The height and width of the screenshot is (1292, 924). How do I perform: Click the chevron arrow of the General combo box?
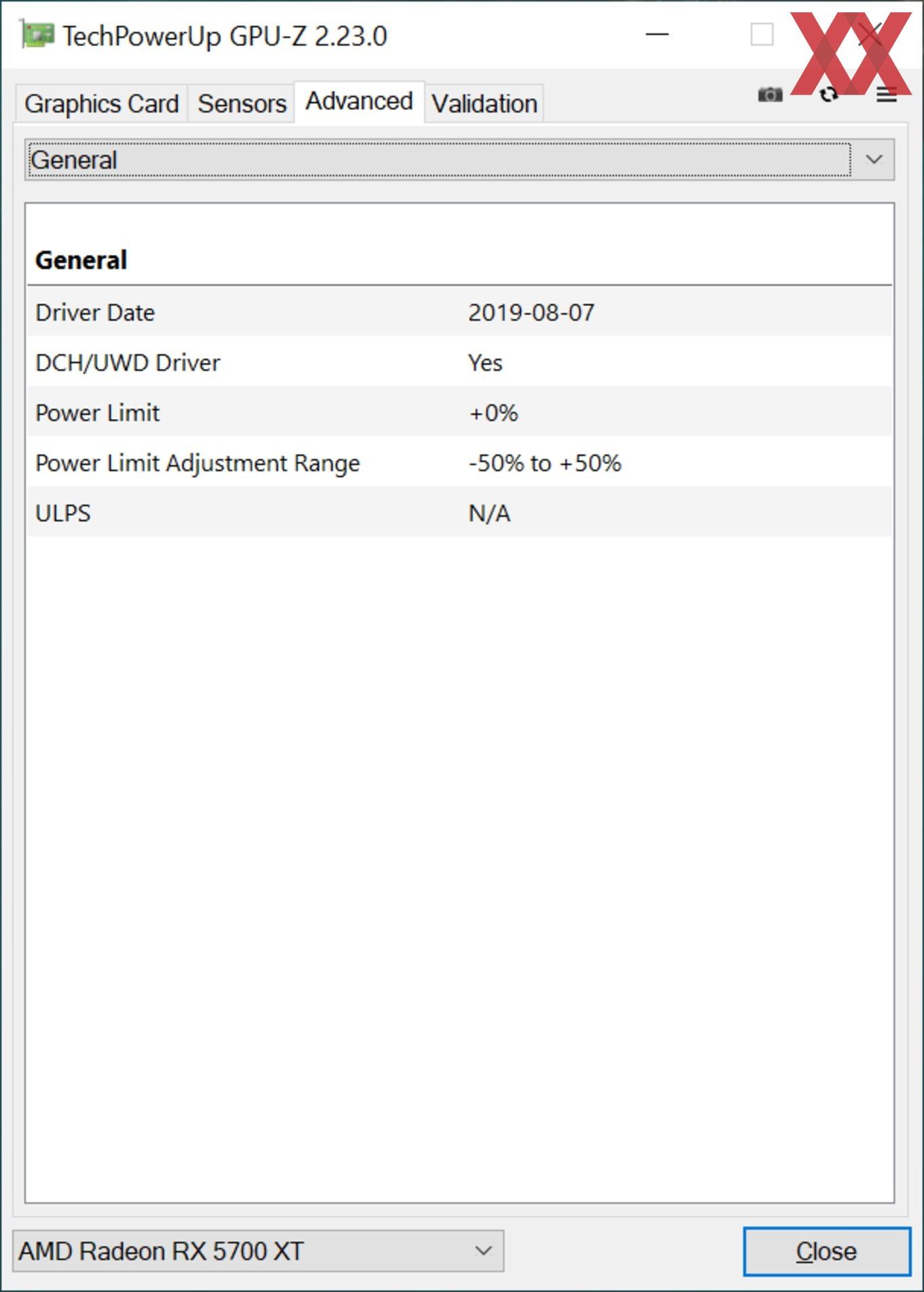[874, 160]
